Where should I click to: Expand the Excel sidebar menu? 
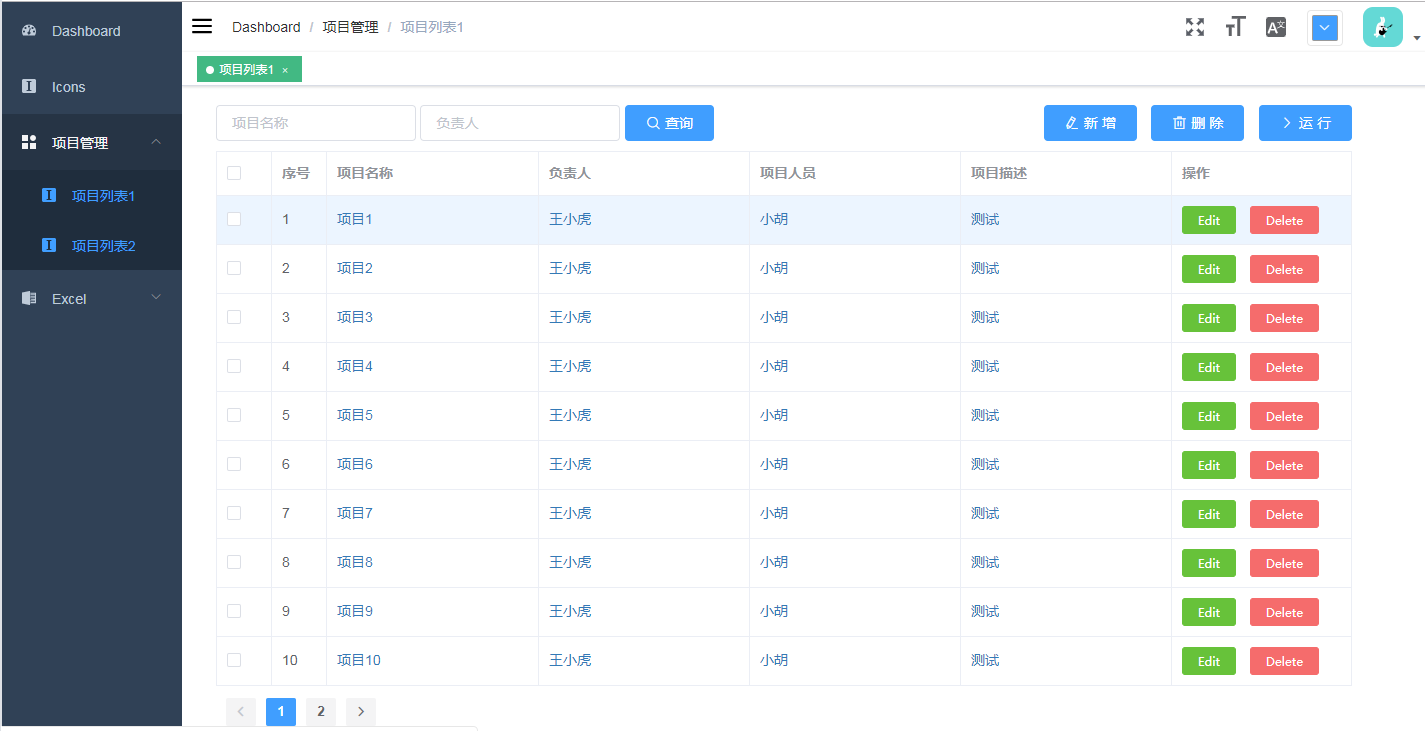click(92, 298)
